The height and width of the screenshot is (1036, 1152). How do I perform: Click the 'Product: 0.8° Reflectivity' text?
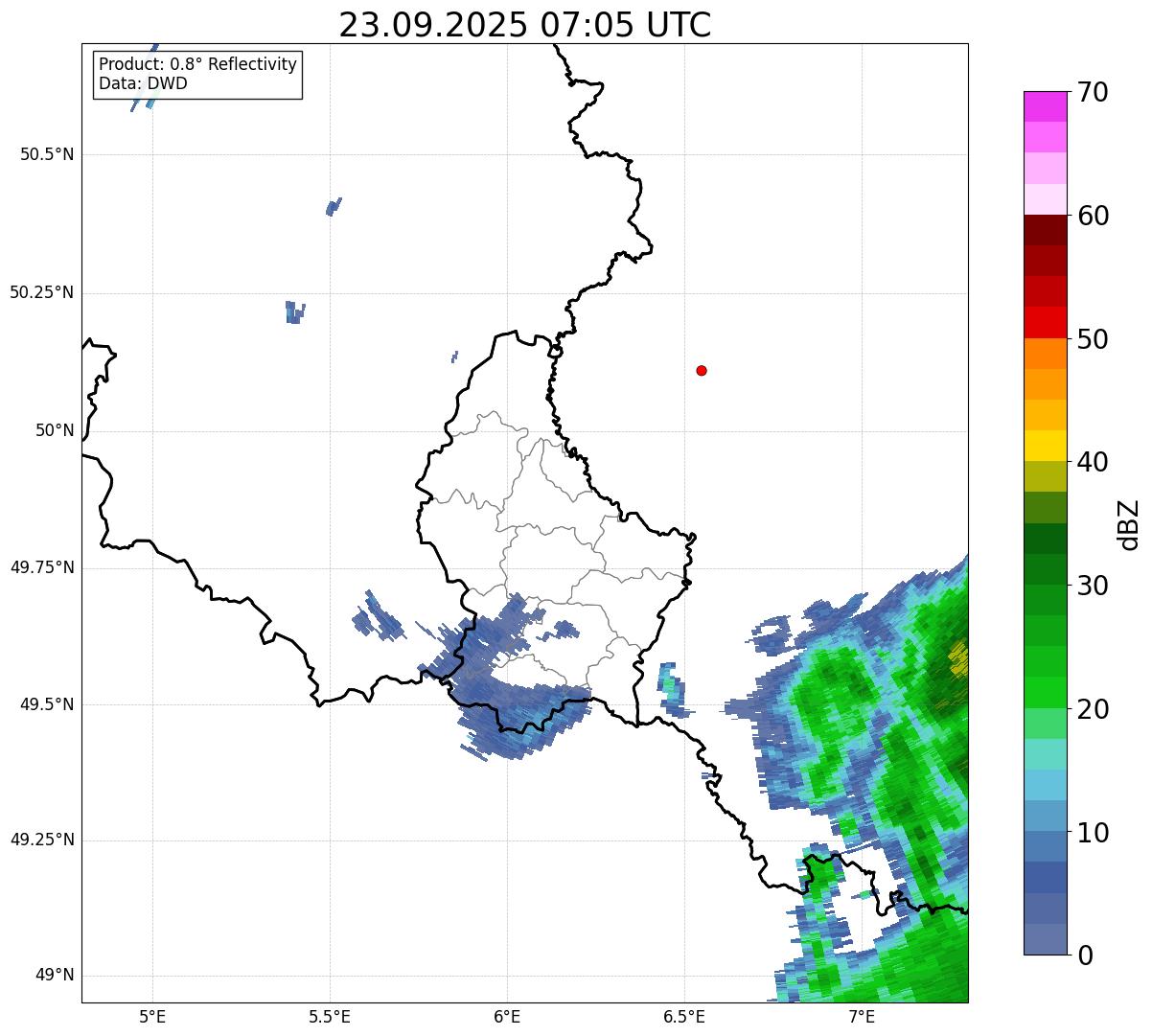[x=198, y=64]
